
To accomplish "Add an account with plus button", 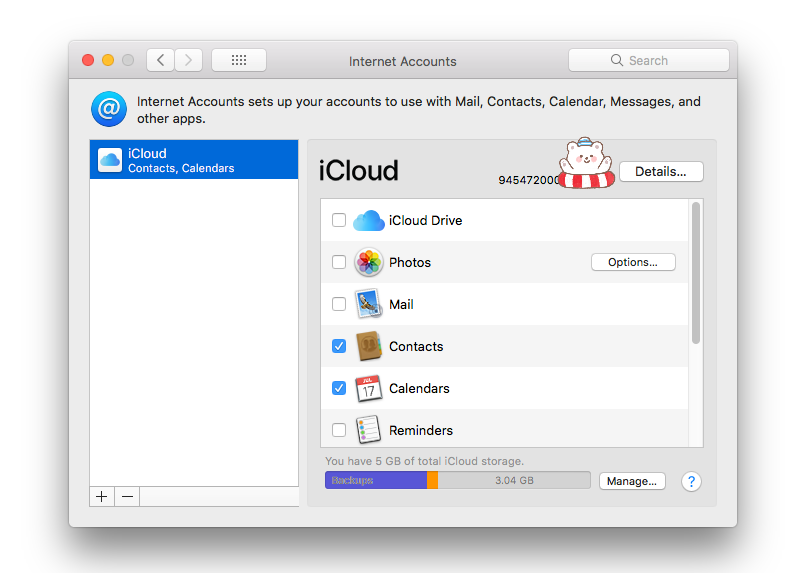I will [102, 496].
